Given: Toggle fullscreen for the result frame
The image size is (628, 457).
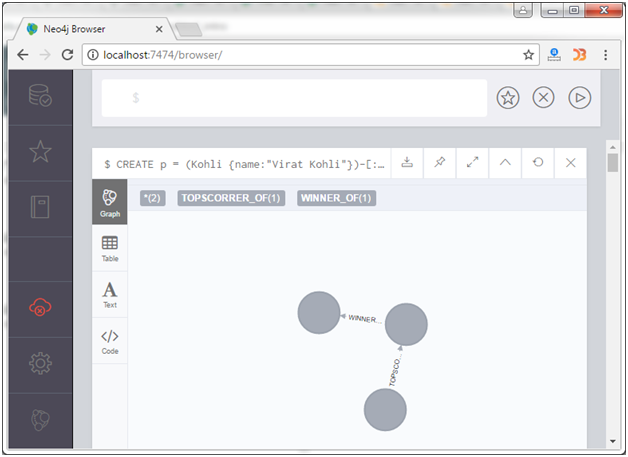Looking at the screenshot, I should 473,163.
